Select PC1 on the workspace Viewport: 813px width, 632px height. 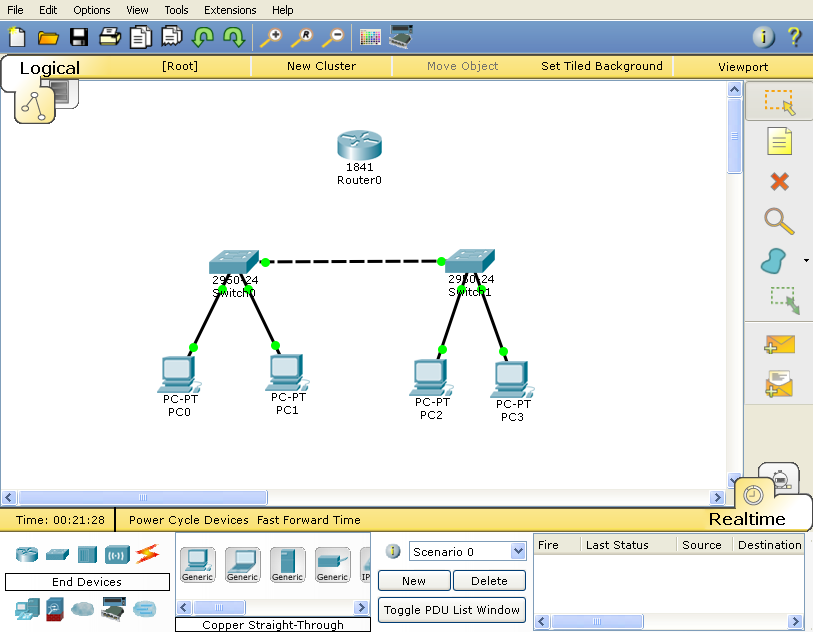287,372
